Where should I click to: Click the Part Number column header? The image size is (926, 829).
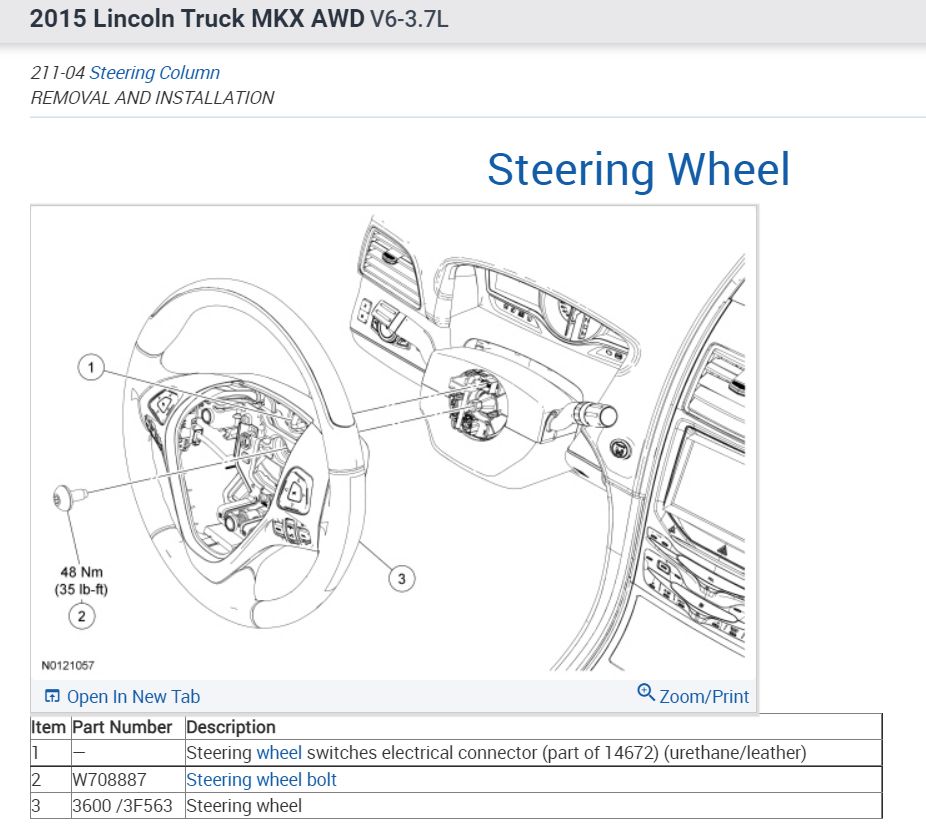tap(122, 727)
